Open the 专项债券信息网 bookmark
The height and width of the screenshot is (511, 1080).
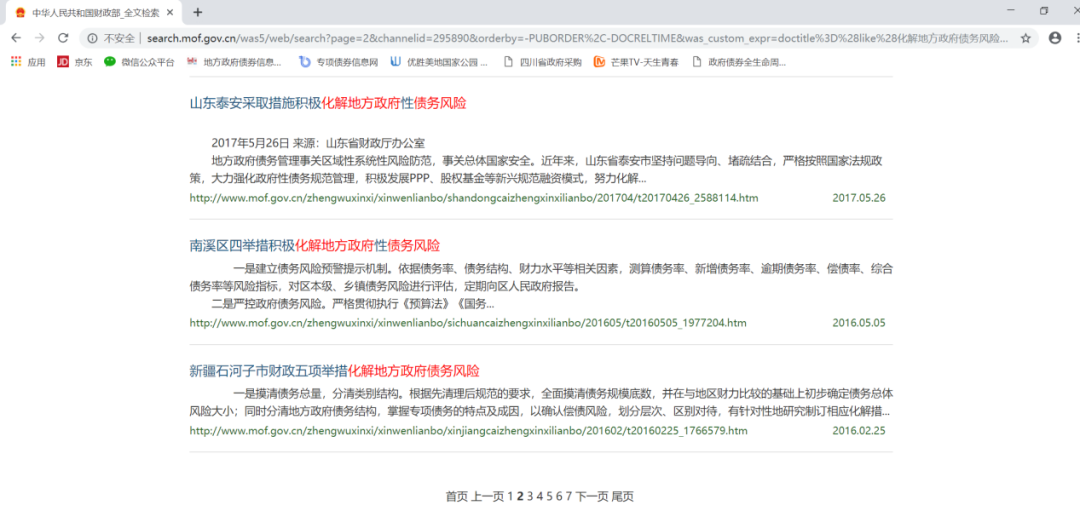pyautogui.click(x=339, y=62)
